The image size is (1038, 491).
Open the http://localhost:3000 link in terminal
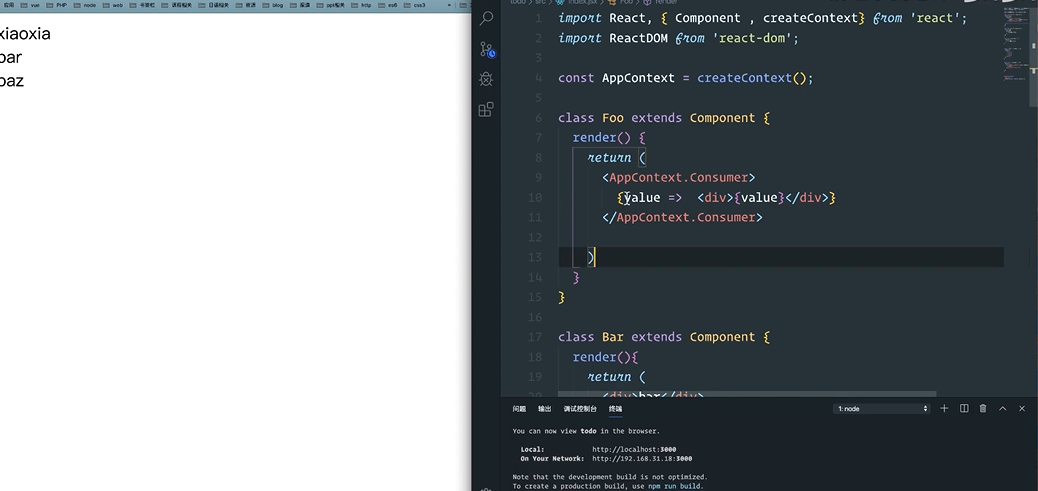[634, 449]
